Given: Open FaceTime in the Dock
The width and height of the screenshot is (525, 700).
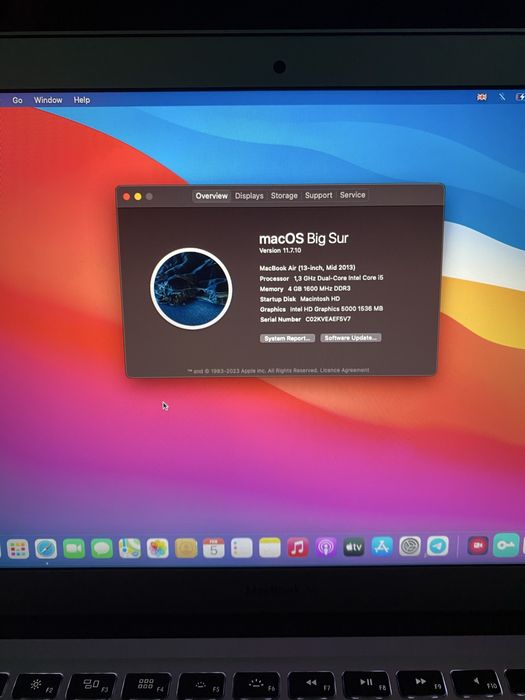Looking at the screenshot, I should (74, 548).
